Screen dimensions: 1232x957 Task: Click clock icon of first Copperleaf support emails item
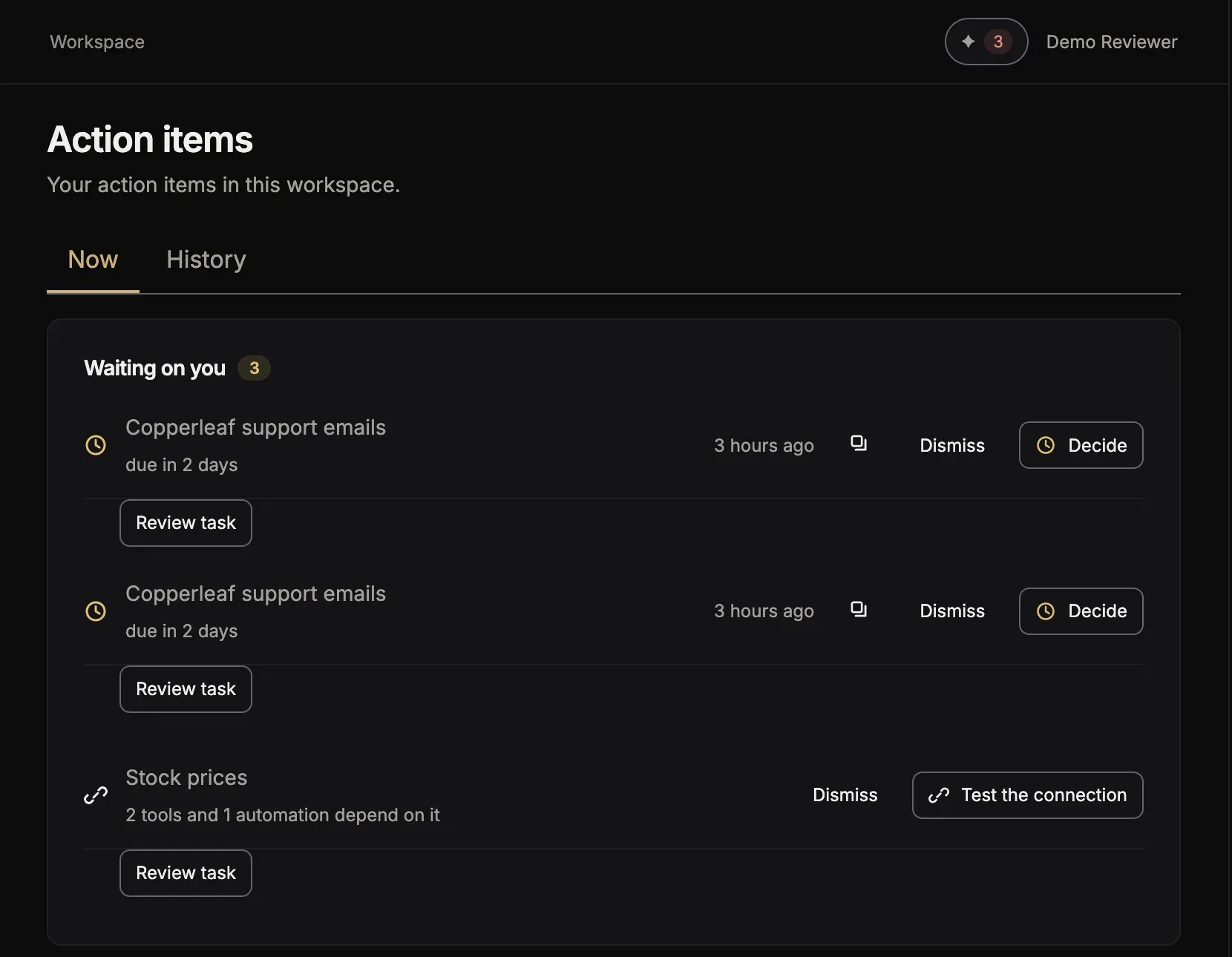coord(96,445)
